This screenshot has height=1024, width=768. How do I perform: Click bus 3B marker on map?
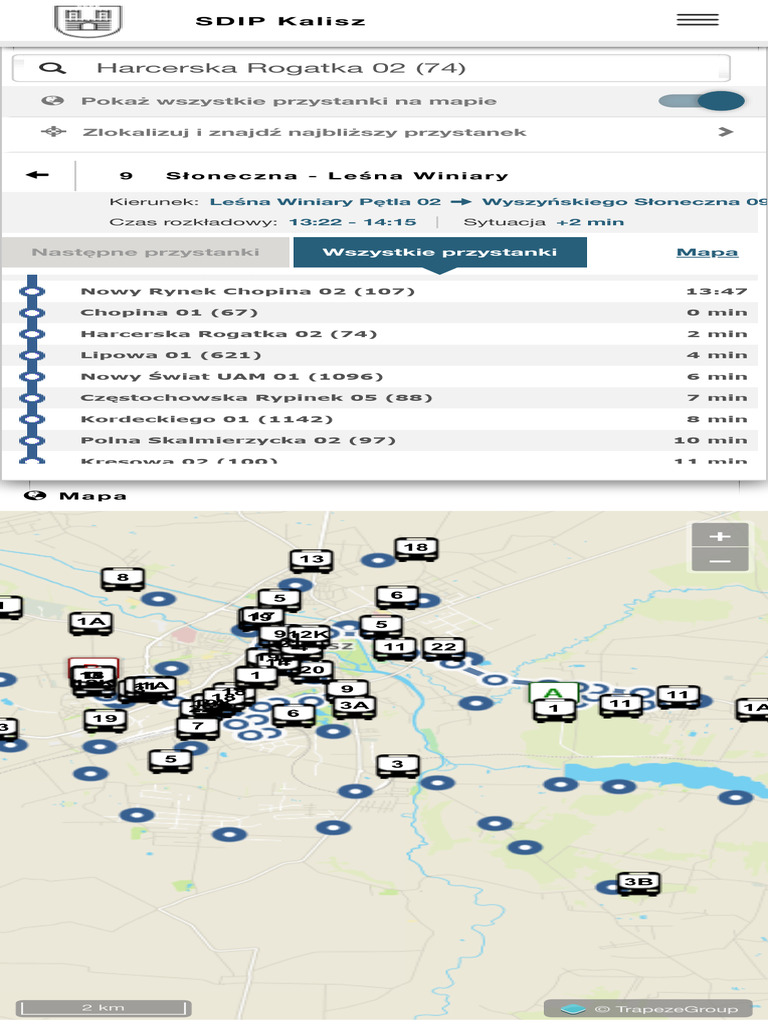(639, 882)
